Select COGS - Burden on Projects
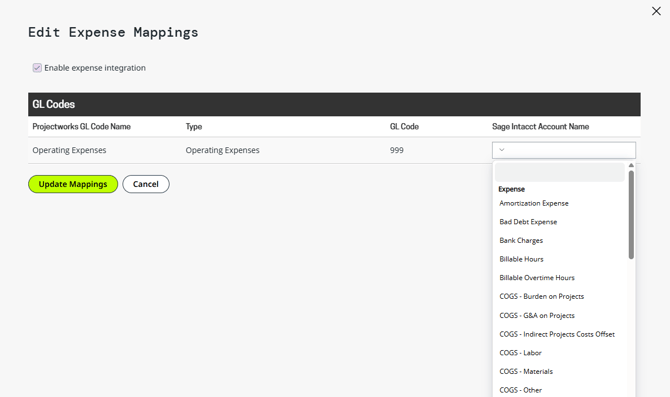Screen dimensions: 670x397 (541, 297)
